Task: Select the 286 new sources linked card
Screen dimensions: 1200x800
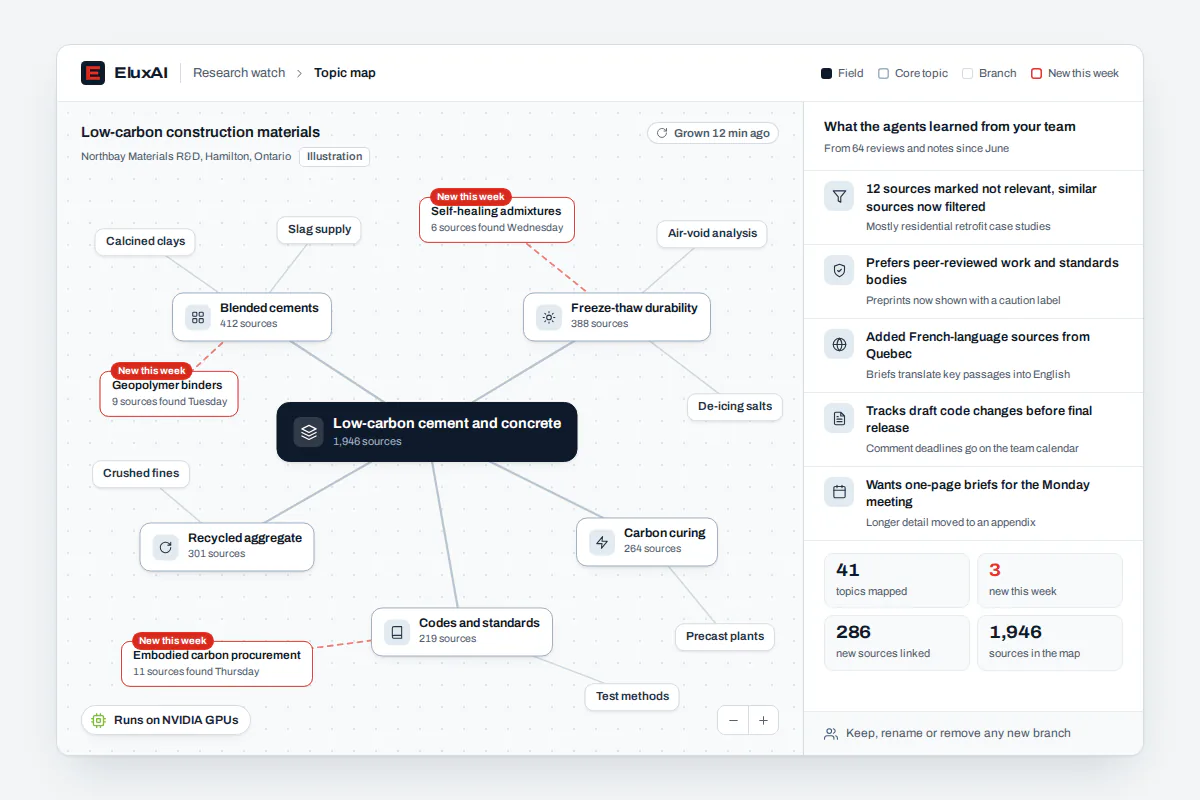Action: (896, 642)
